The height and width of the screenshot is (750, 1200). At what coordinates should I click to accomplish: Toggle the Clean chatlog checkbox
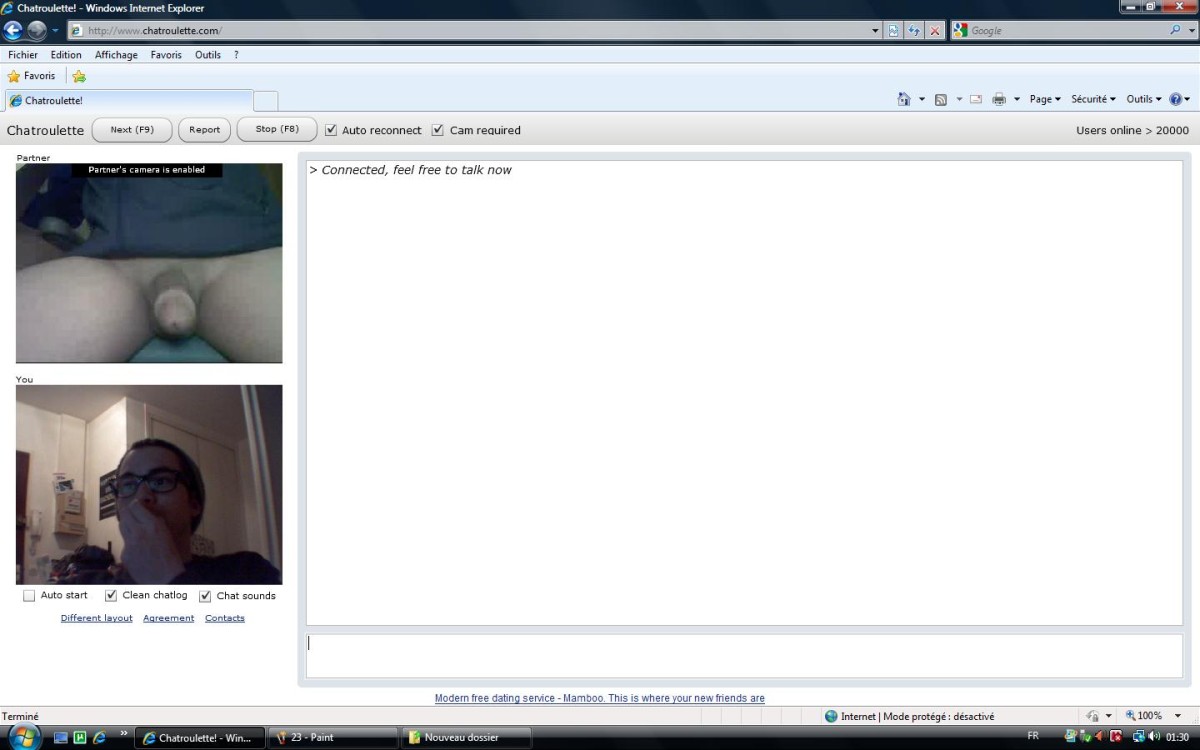pyautogui.click(x=111, y=596)
